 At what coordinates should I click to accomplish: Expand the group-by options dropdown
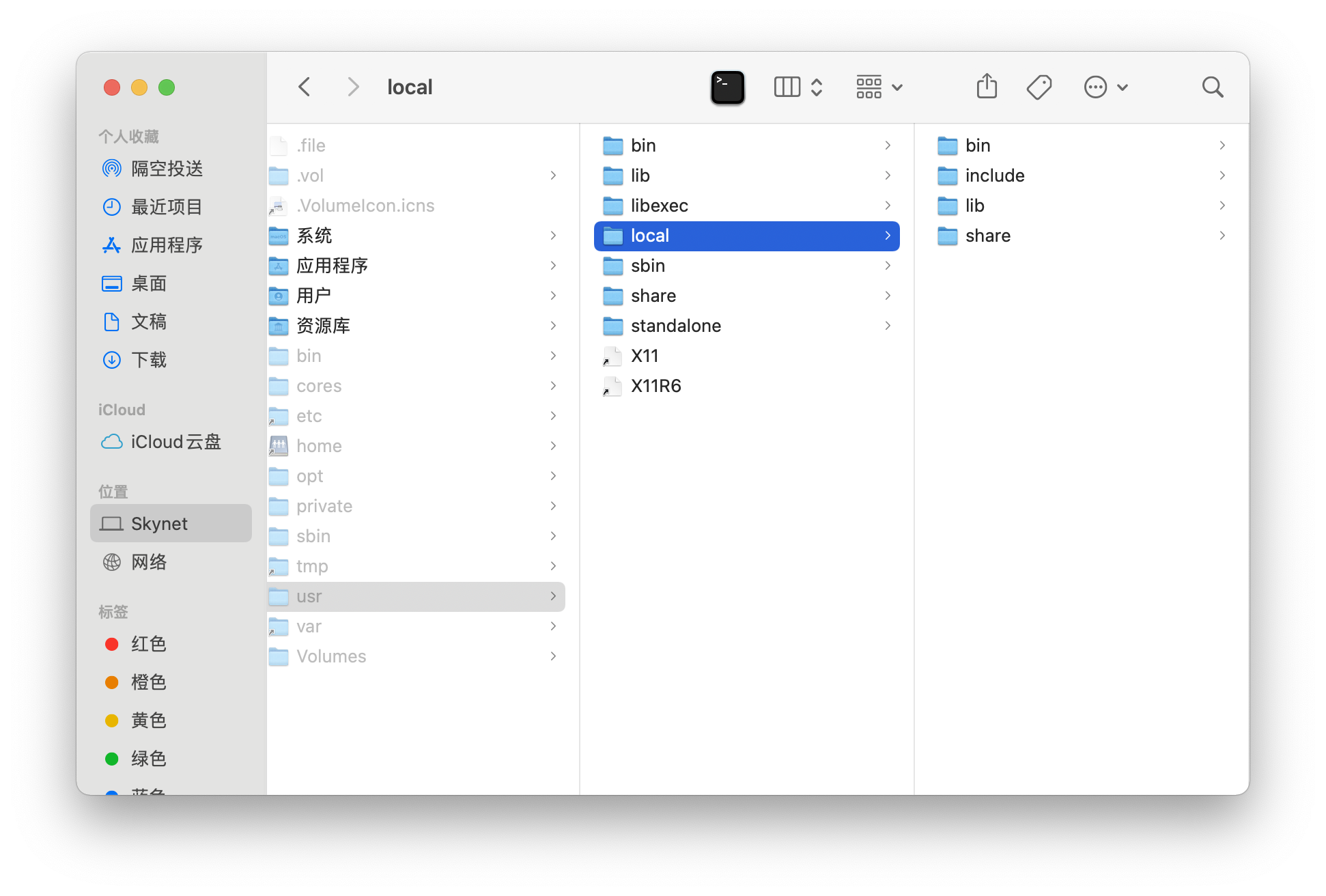pos(879,87)
